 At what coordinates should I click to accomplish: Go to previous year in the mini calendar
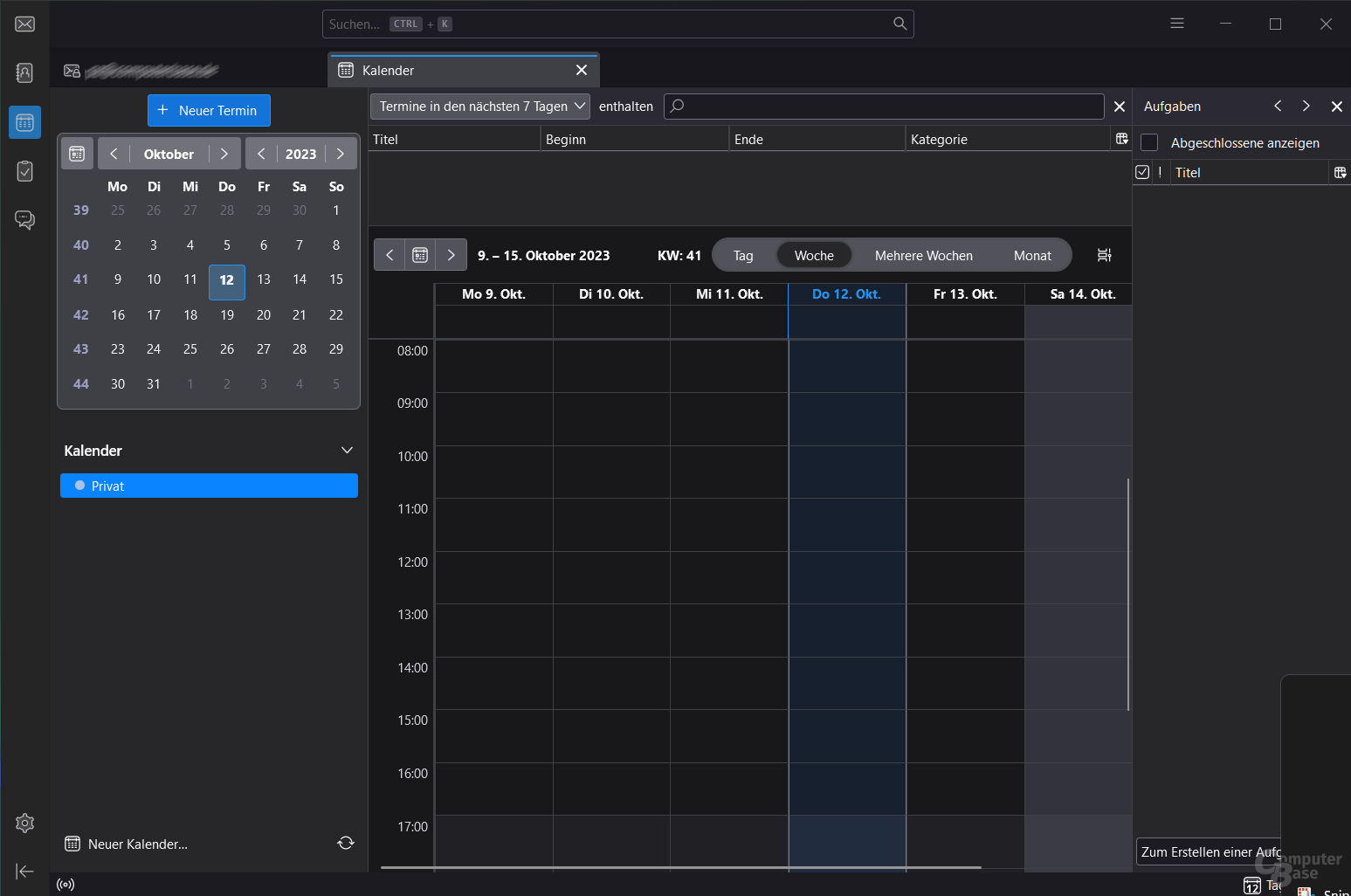coord(261,154)
